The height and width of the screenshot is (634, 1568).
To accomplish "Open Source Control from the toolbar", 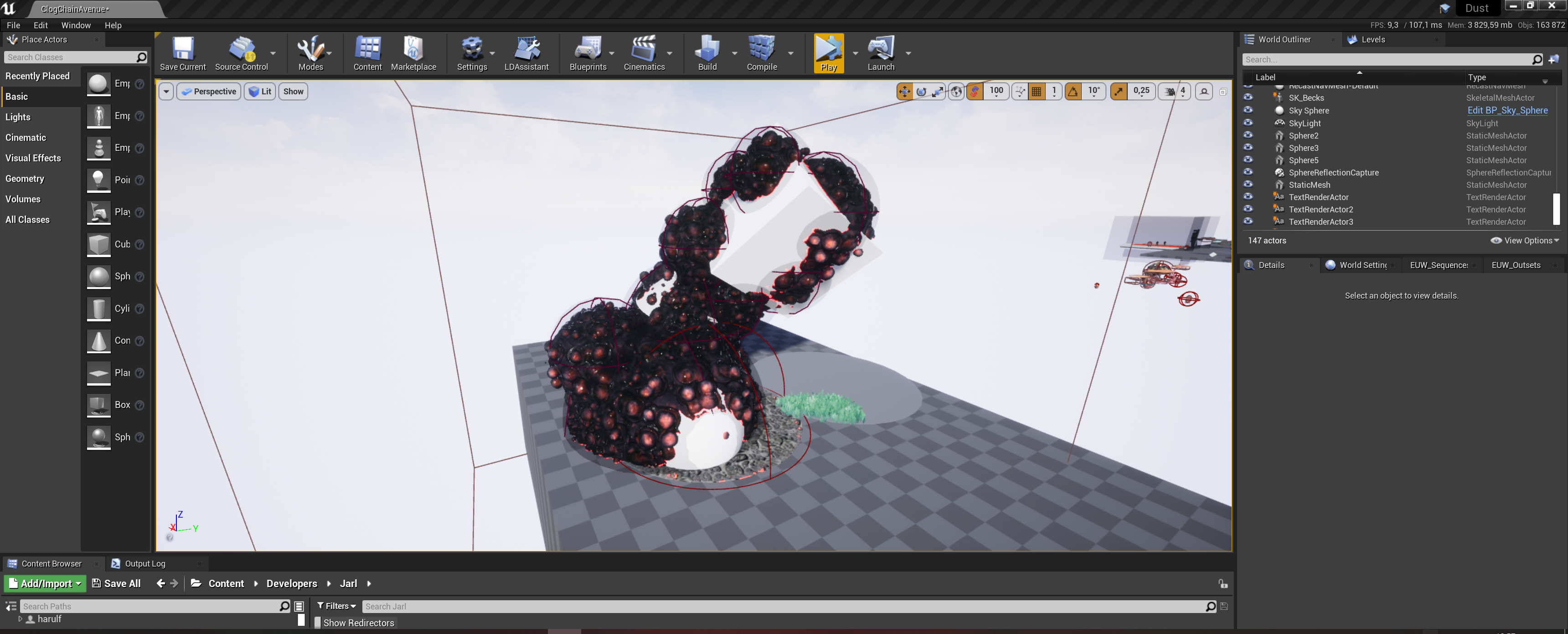I will click(x=241, y=53).
